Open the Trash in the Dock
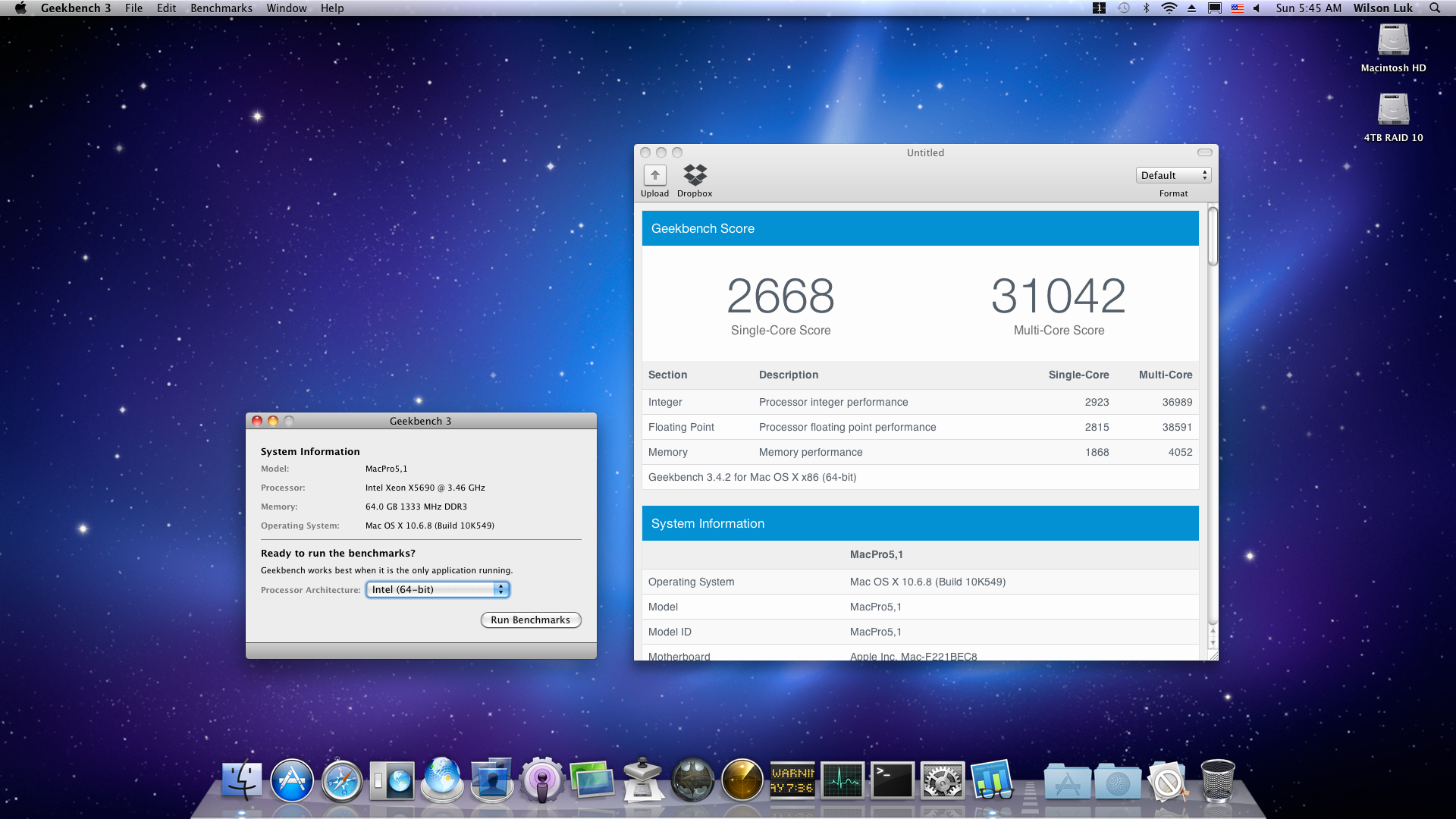1456x819 pixels. pos(1218,780)
